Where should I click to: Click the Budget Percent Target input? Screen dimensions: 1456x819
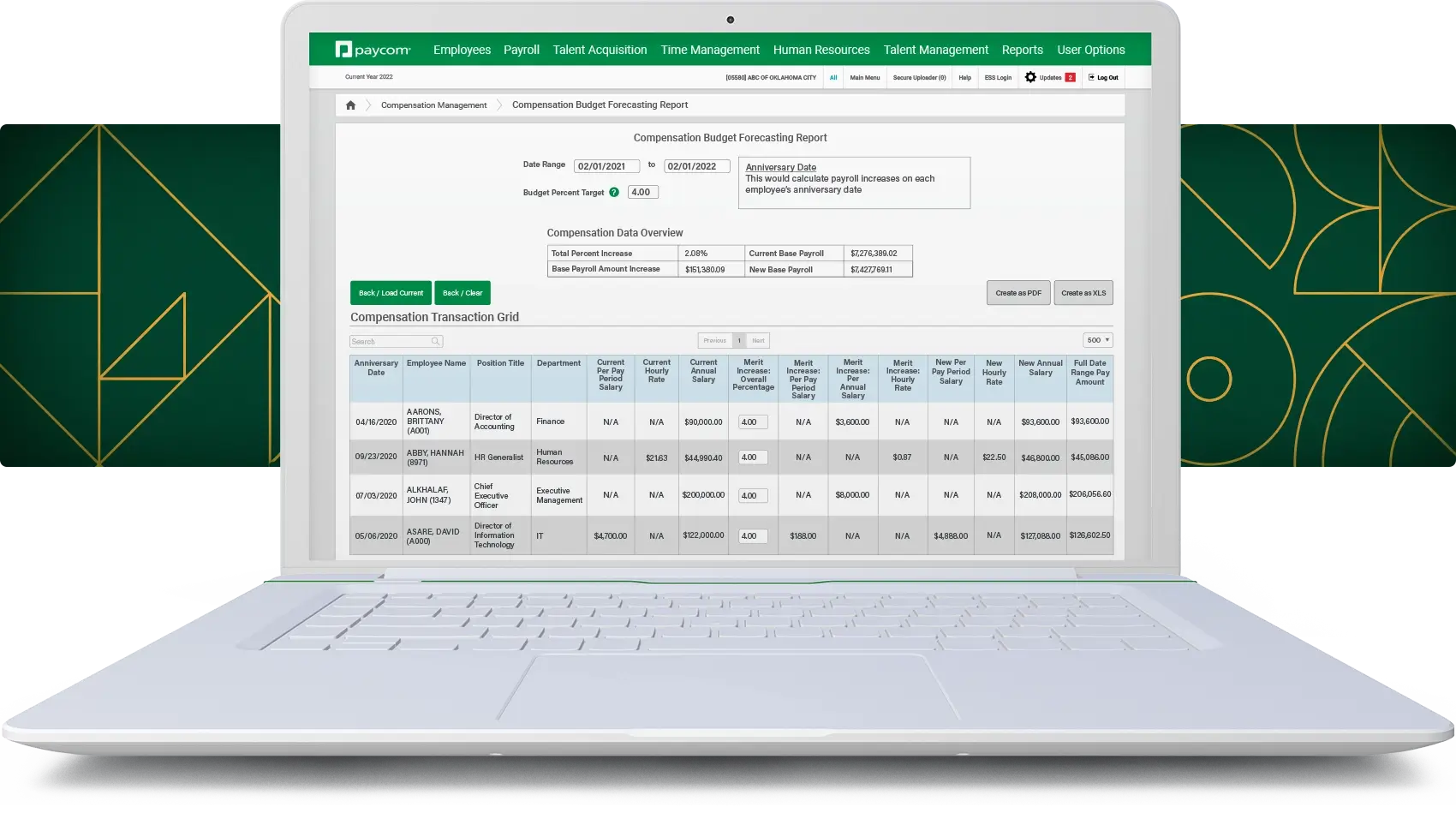coord(642,192)
